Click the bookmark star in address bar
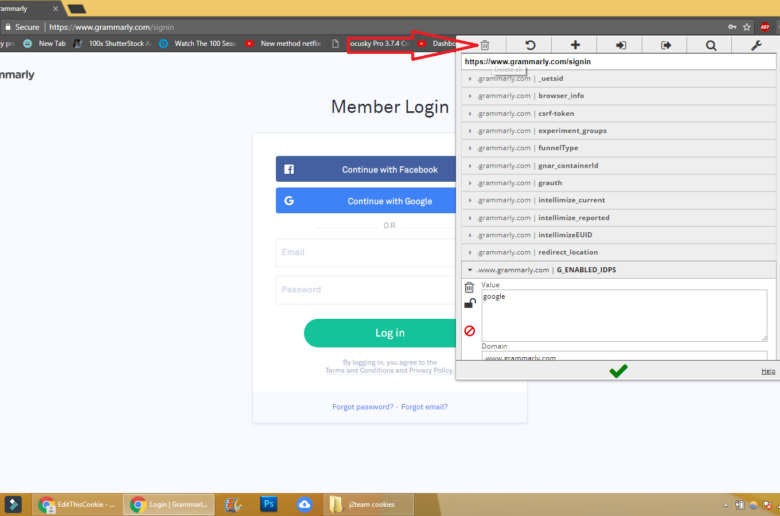 coord(747,27)
